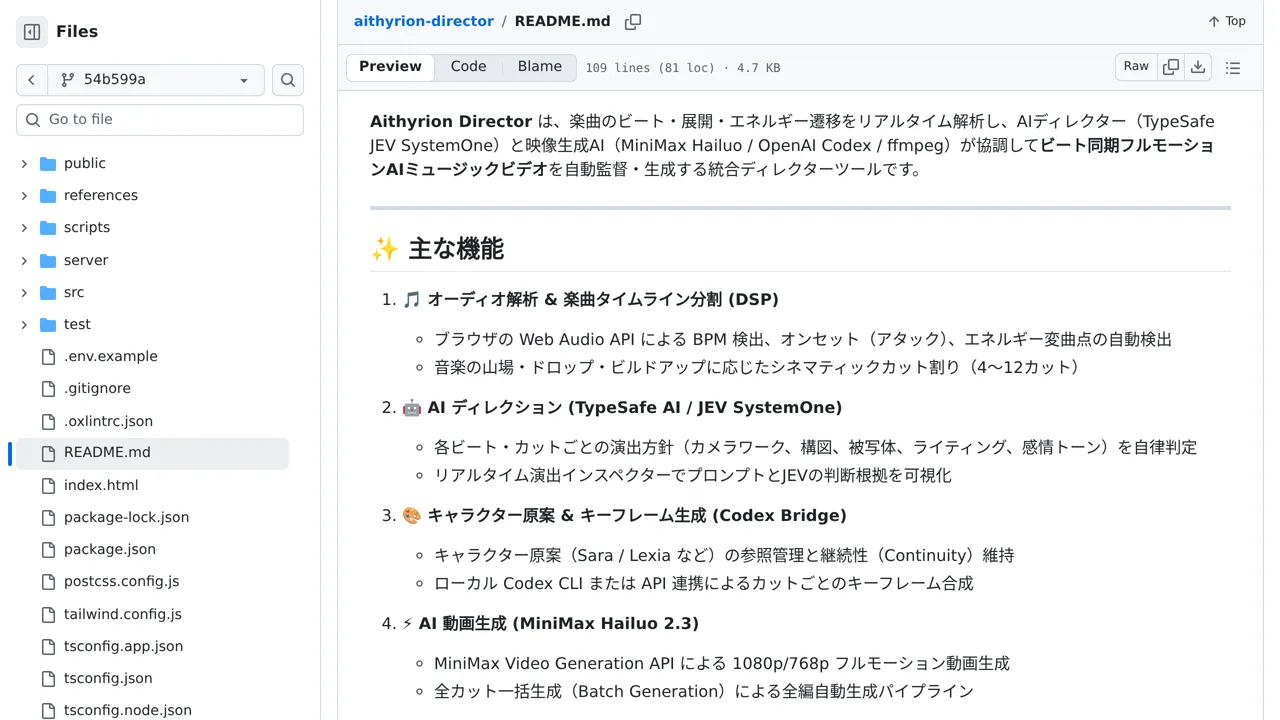Go back using the left arrow button
Screen dimensions: 1280x720
pos(32,80)
